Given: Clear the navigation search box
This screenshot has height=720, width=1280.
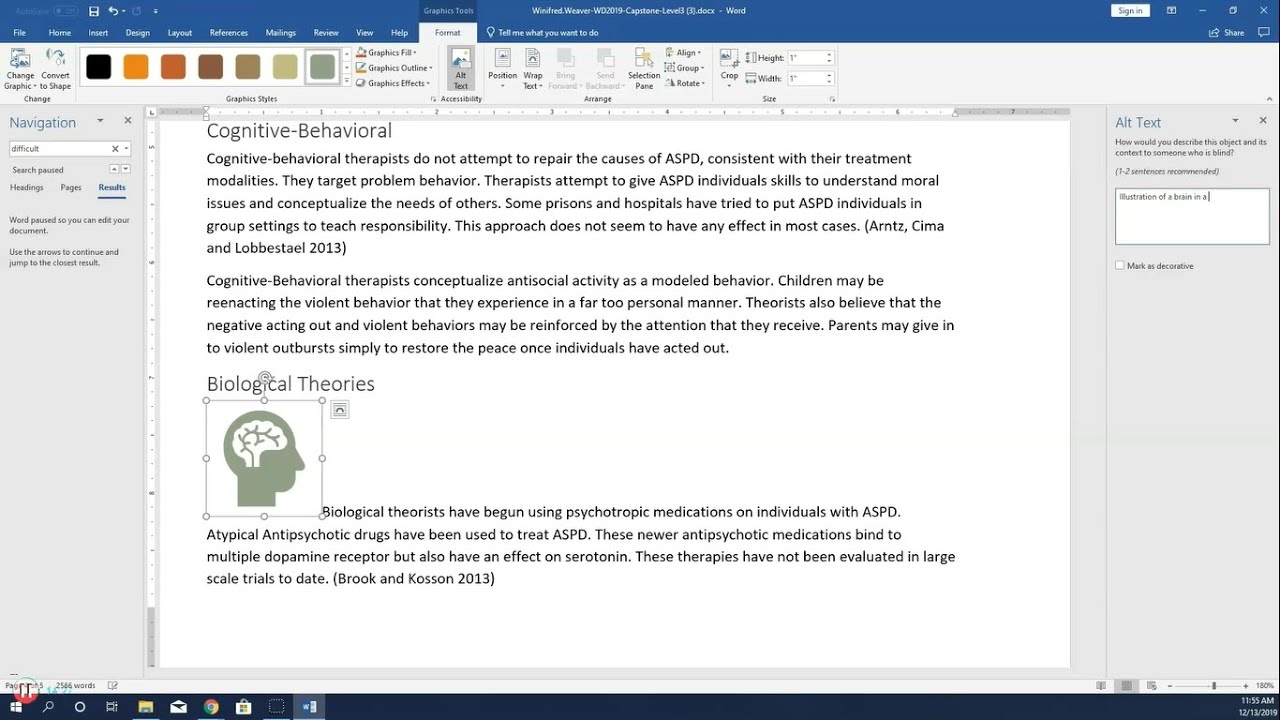Looking at the screenshot, I should pyautogui.click(x=114, y=149).
